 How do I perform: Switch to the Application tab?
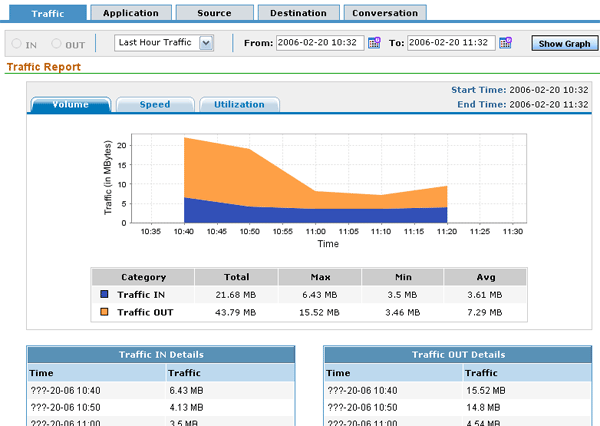tap(130, 13)
